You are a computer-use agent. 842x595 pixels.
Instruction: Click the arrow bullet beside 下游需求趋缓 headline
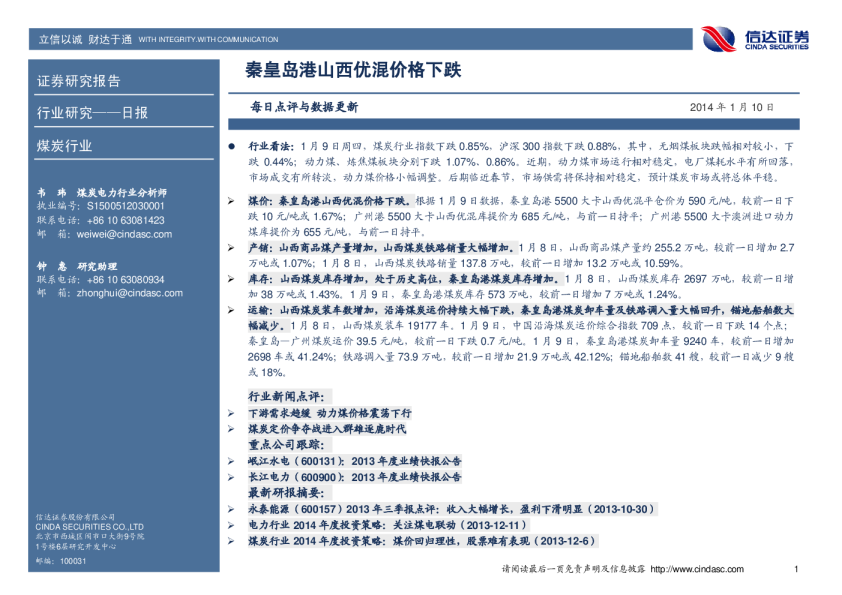(x=232, y=413)
